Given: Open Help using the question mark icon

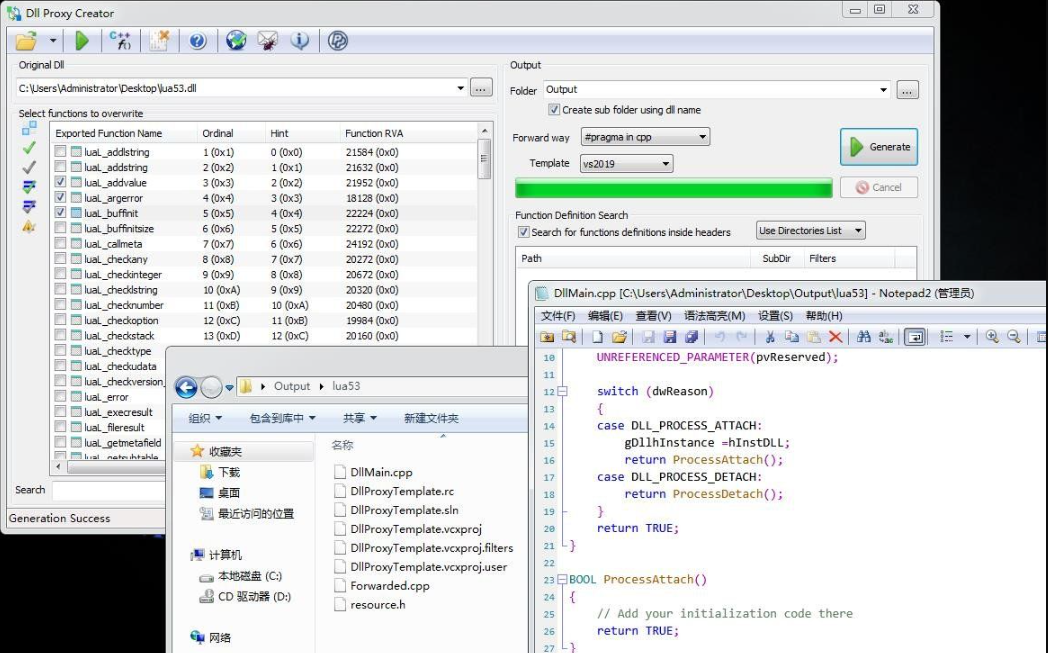Looking at the screenshot, I should pyautogui.click(x=198, y=41).
